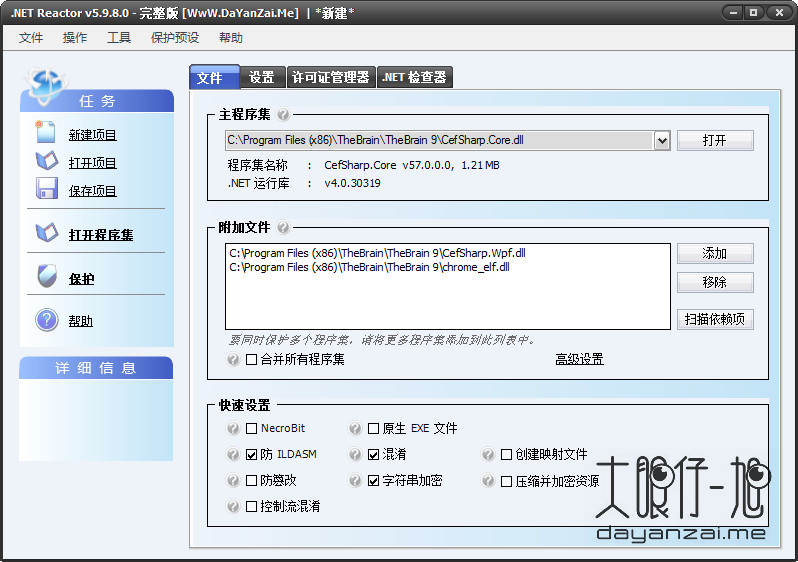Click the 帮助 question mark icon
The height and width of the screenshot is (562, 798).
click(47, 320)
